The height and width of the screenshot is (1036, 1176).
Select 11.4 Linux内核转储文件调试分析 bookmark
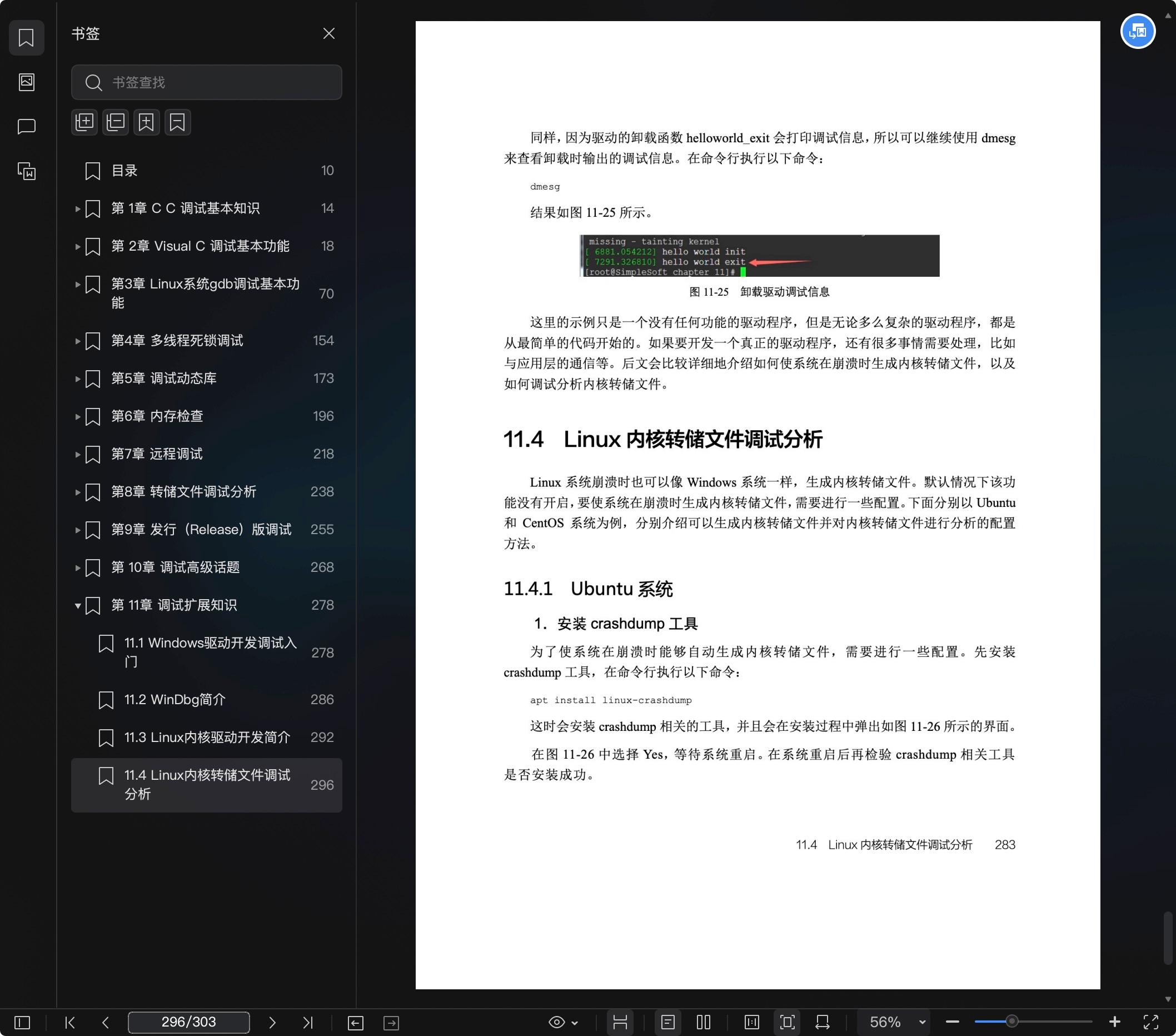[207, 785]
